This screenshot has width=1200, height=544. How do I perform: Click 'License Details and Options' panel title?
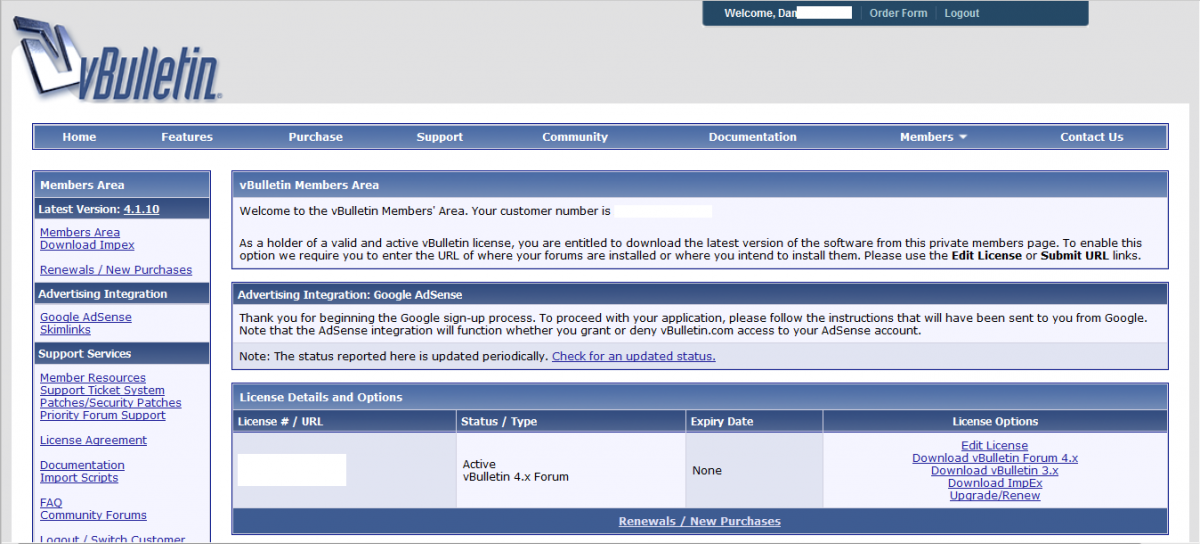click(321, 397)
